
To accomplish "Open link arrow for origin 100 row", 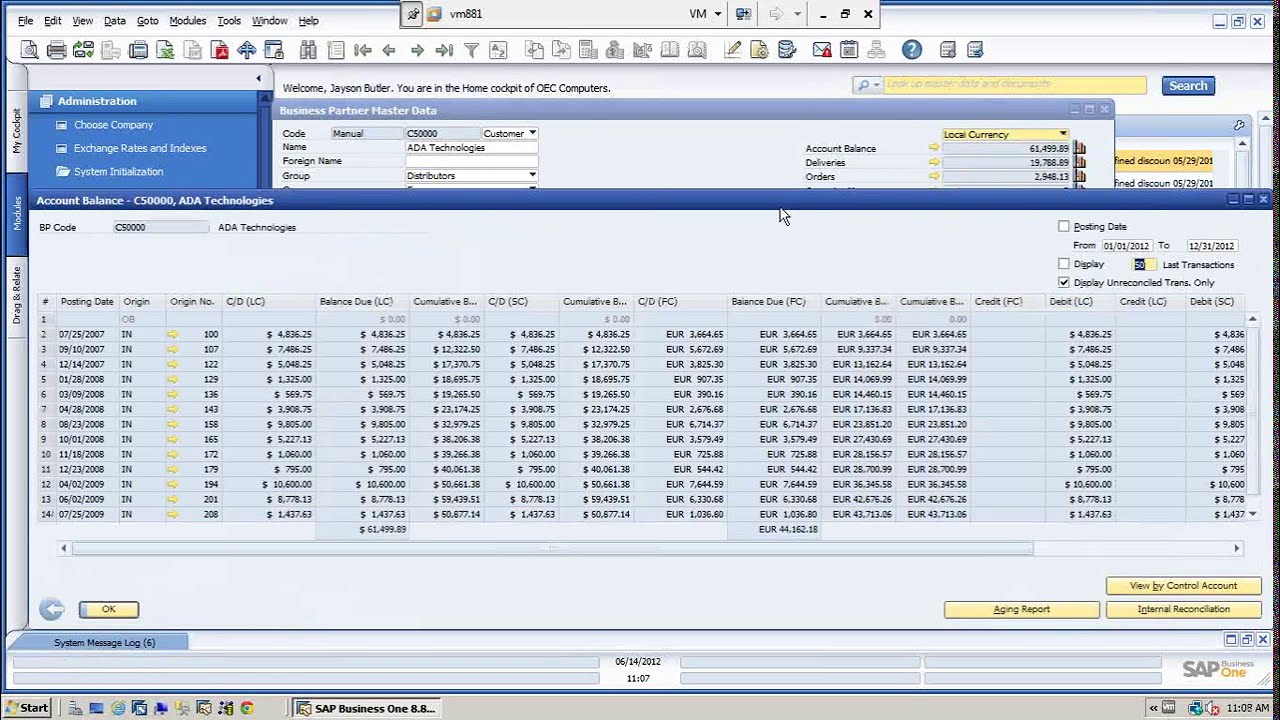I will point(172,334).
